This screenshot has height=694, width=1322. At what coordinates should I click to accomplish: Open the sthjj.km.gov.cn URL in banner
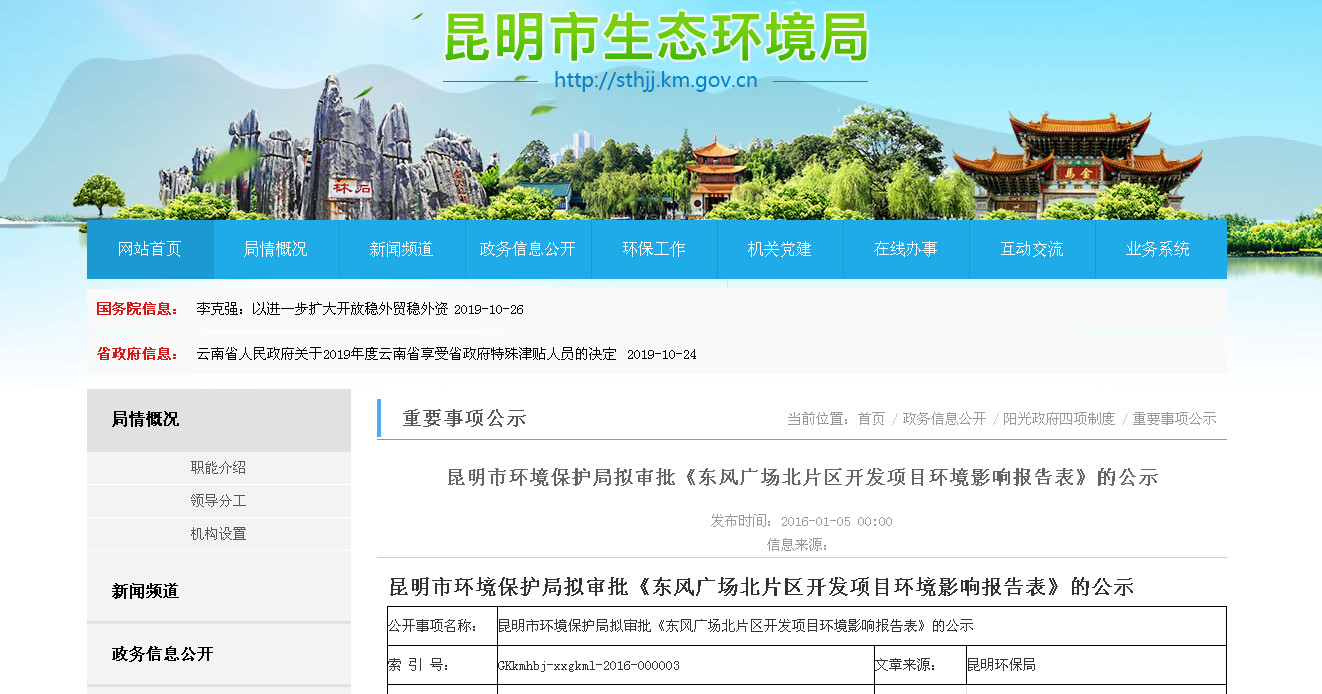(x=655, y=81)
